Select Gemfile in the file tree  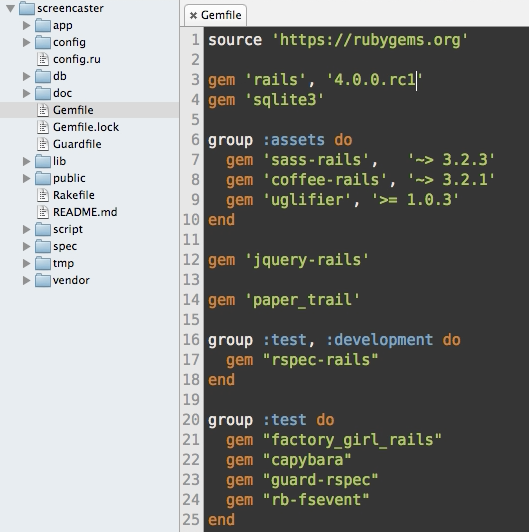coord(73,110)
